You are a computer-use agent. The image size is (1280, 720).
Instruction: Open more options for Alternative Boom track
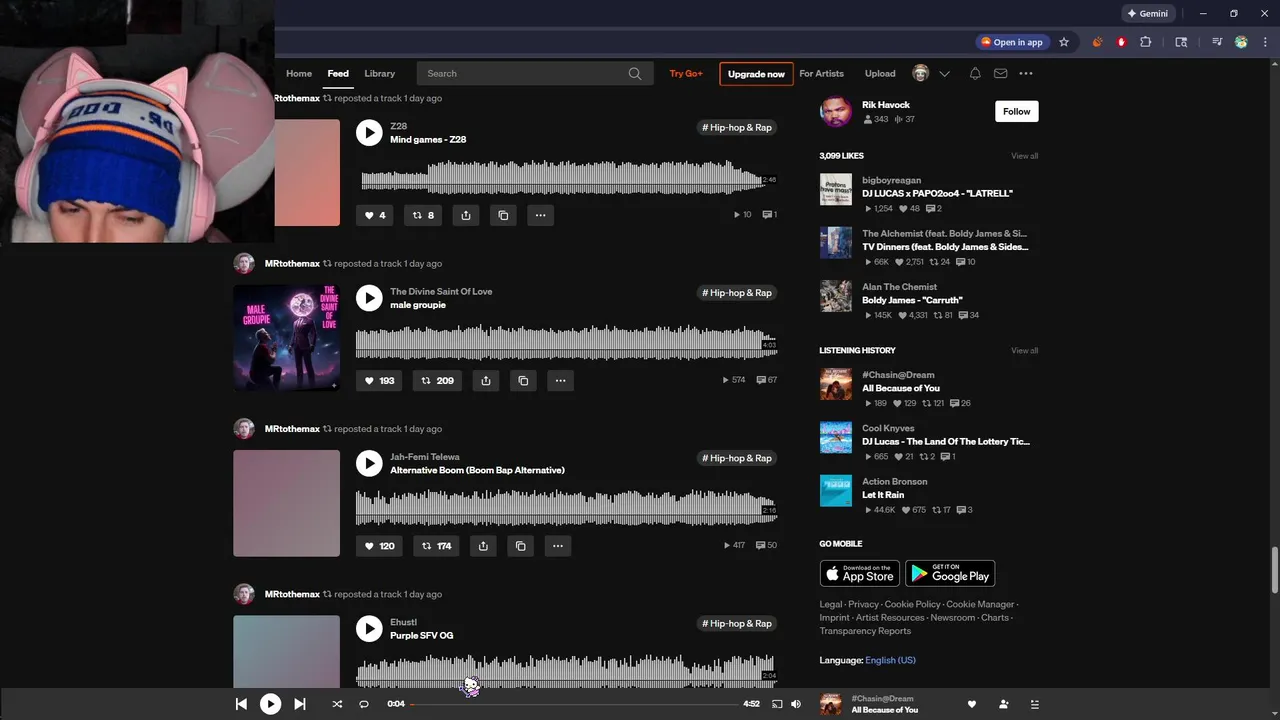click(557, 545)
